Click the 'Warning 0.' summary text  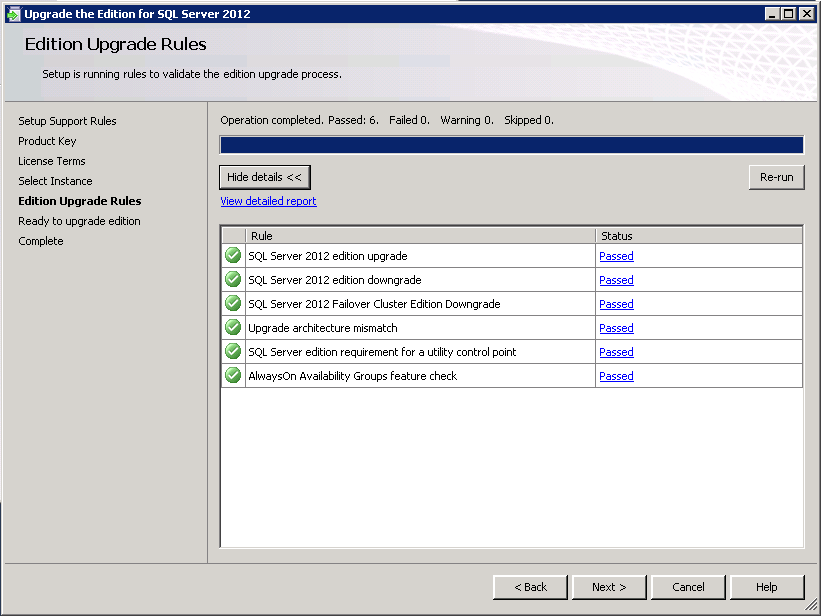467,120
